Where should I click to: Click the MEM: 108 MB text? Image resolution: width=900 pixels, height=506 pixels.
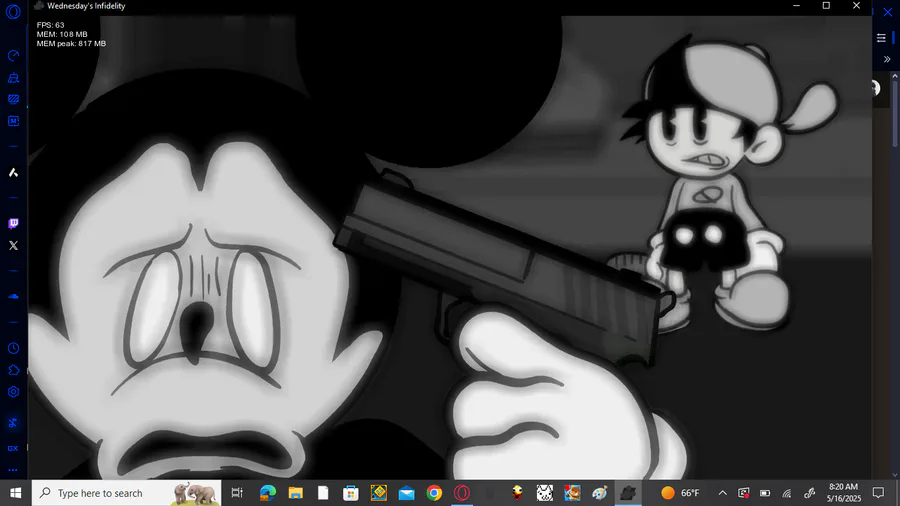[62, 34]
